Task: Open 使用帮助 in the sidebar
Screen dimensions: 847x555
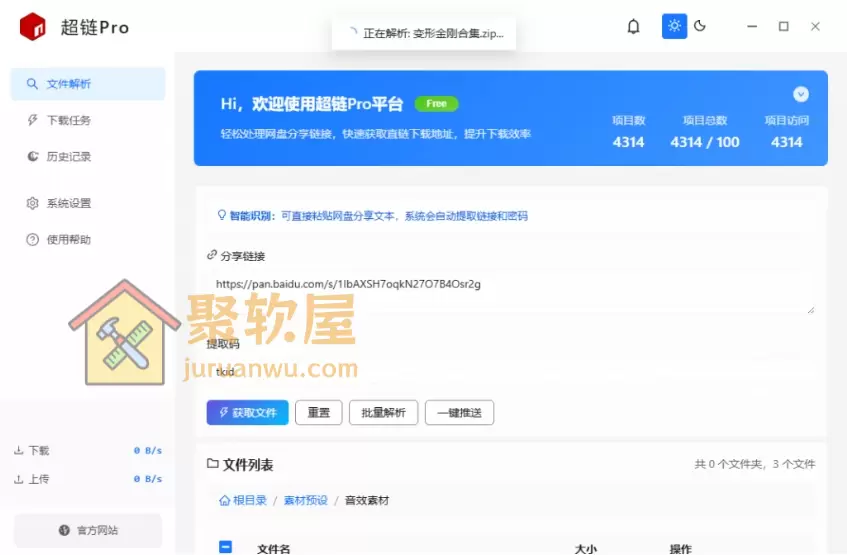Action: (x=88, y=239)
